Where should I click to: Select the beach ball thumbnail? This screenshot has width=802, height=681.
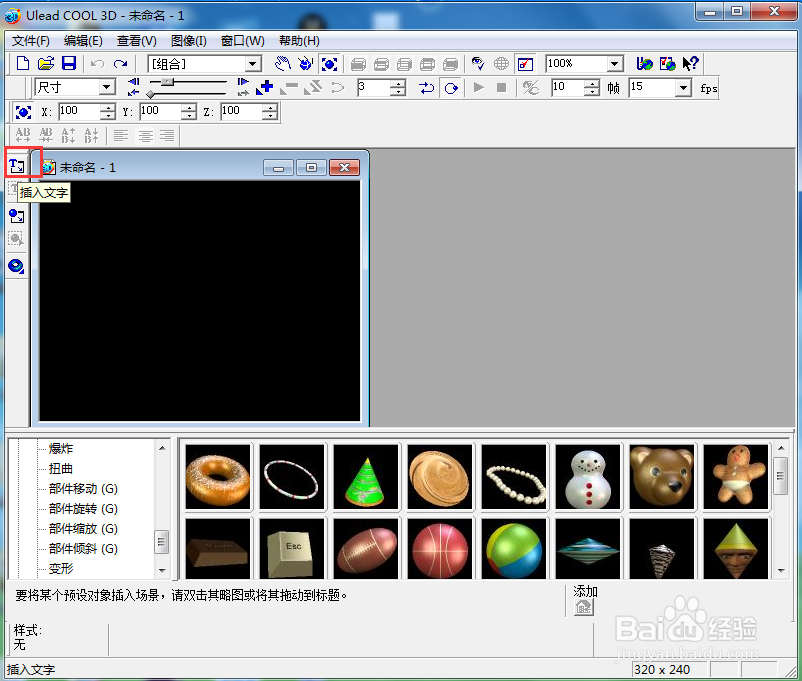[514, 548]
